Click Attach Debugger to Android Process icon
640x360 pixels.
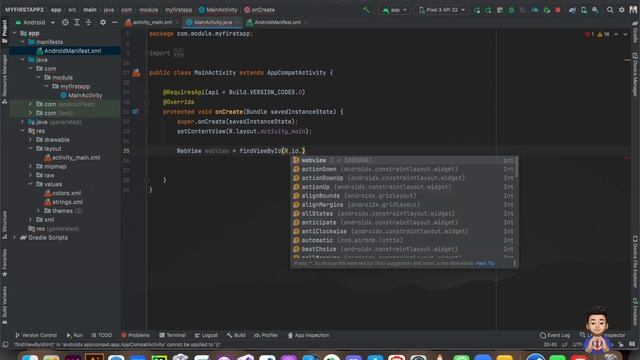547,10
